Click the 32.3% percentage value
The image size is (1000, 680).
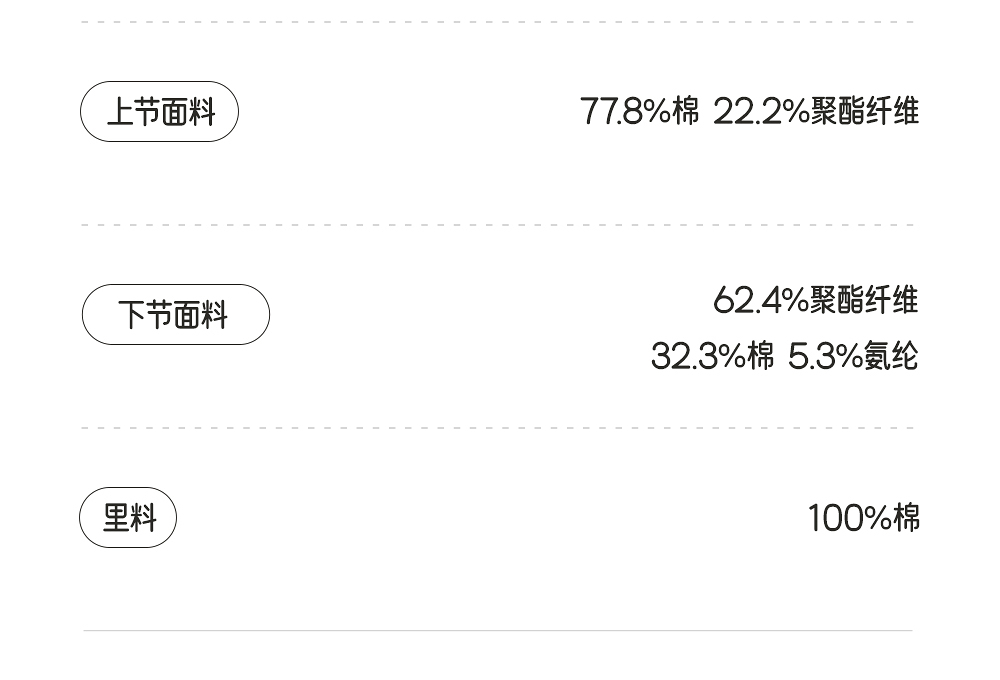click(x=698, y=357)
